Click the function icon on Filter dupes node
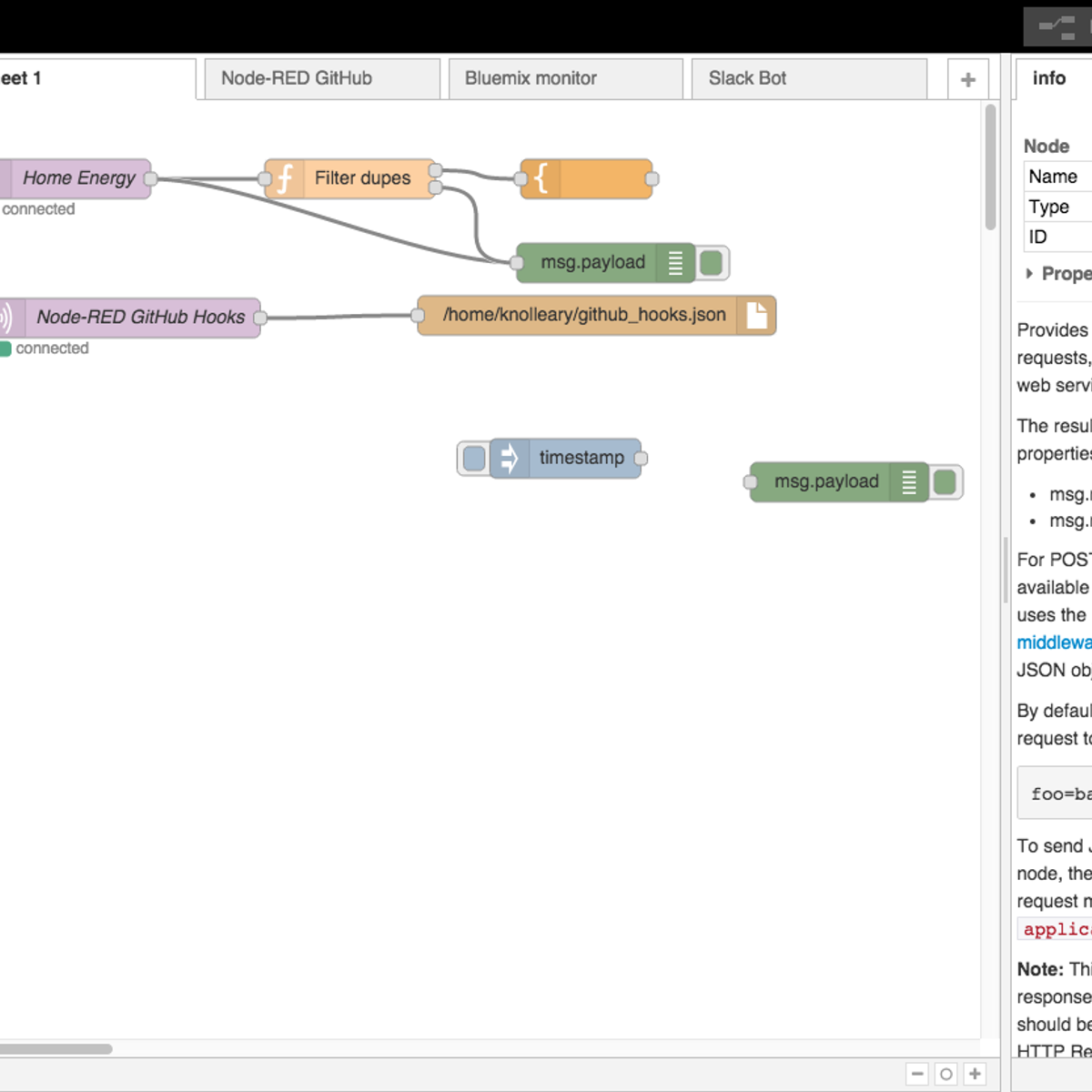Viewport: 1092px width, 1092px height. [x=285, y=178]
